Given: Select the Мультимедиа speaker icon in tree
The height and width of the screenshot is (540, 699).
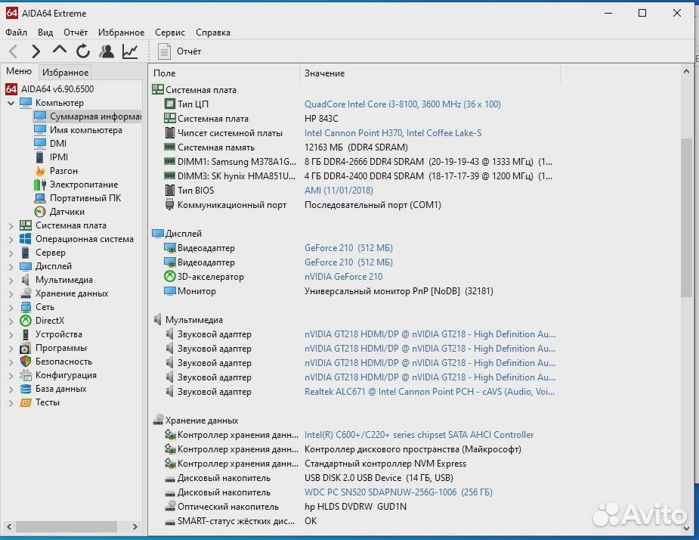Looking at the screenshot, I should (25, 280).
